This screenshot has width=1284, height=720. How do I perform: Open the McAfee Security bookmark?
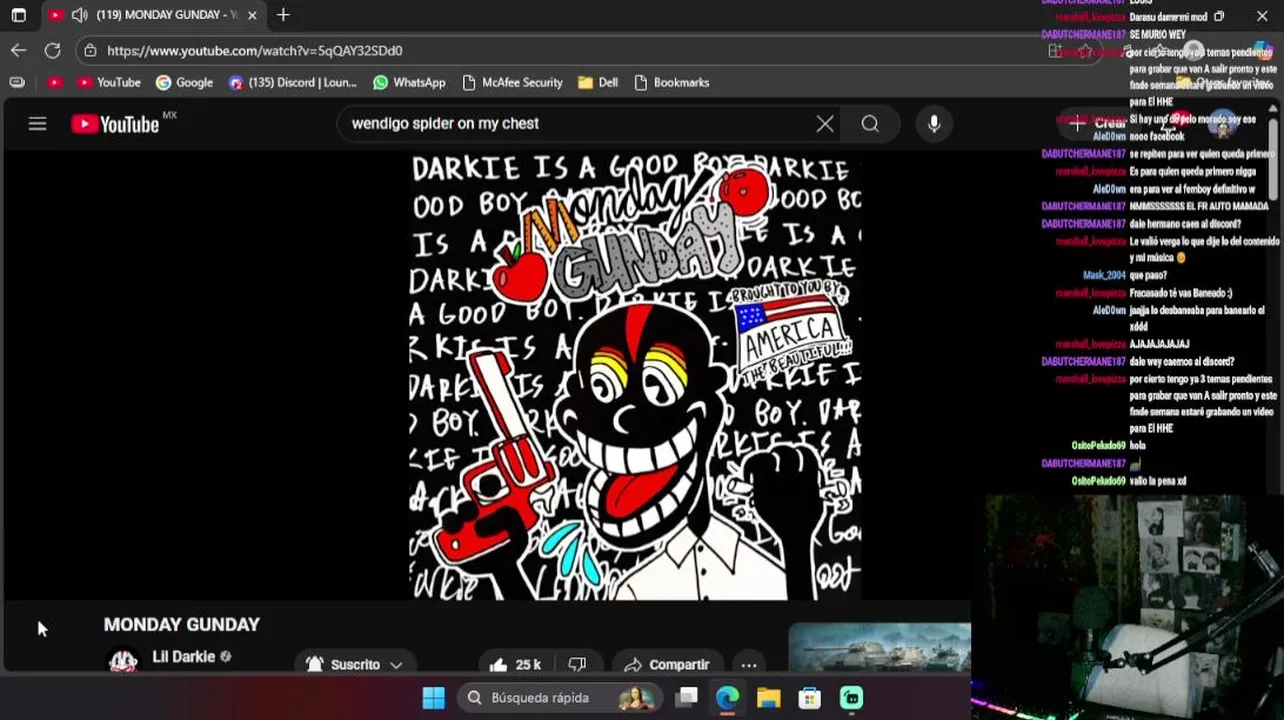[x=512, y=82]
